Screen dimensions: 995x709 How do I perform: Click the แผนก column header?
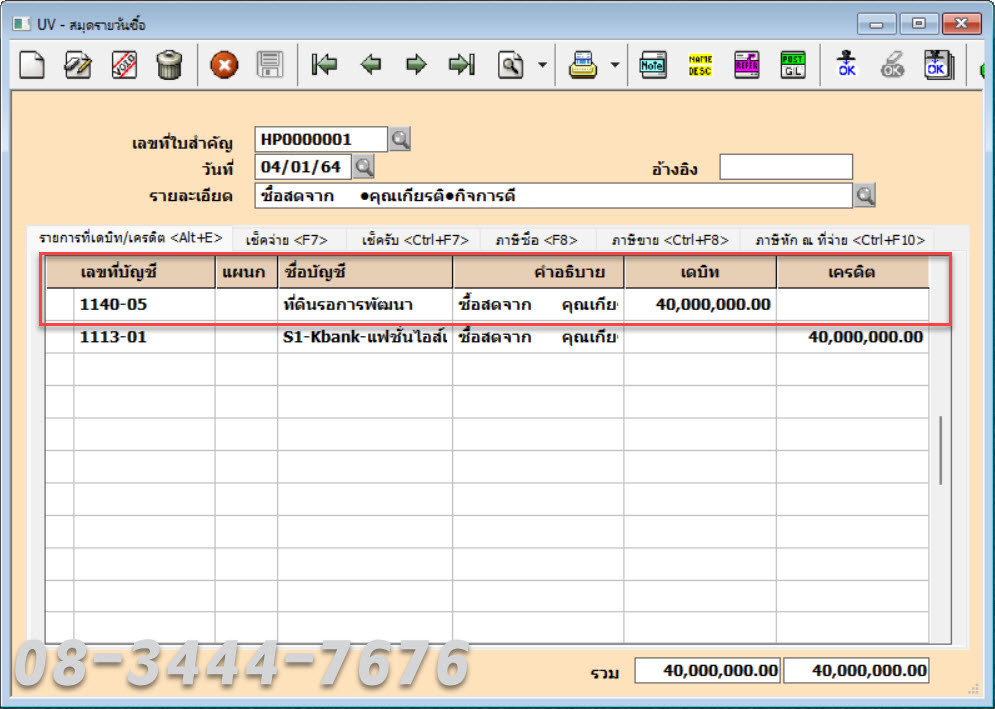click(246, 272)
